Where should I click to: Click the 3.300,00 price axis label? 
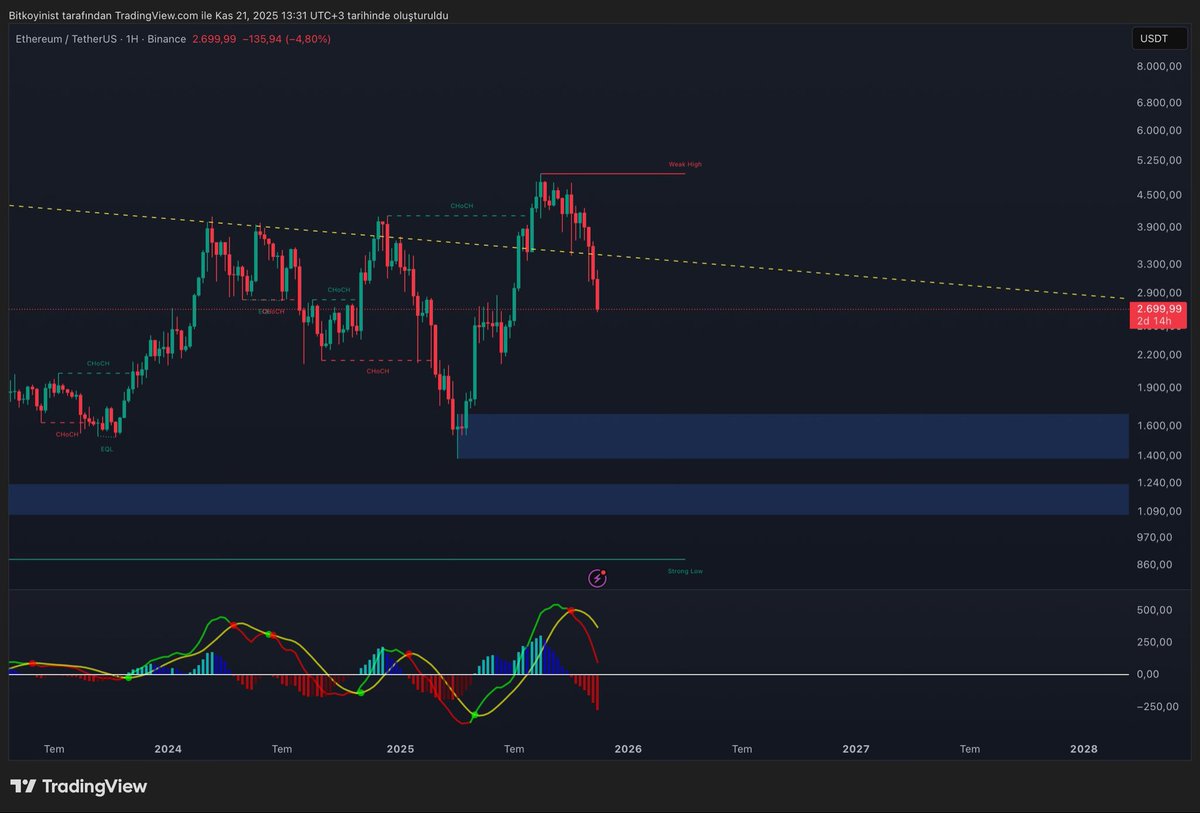pyautogui.click(x=1159, y=264)
